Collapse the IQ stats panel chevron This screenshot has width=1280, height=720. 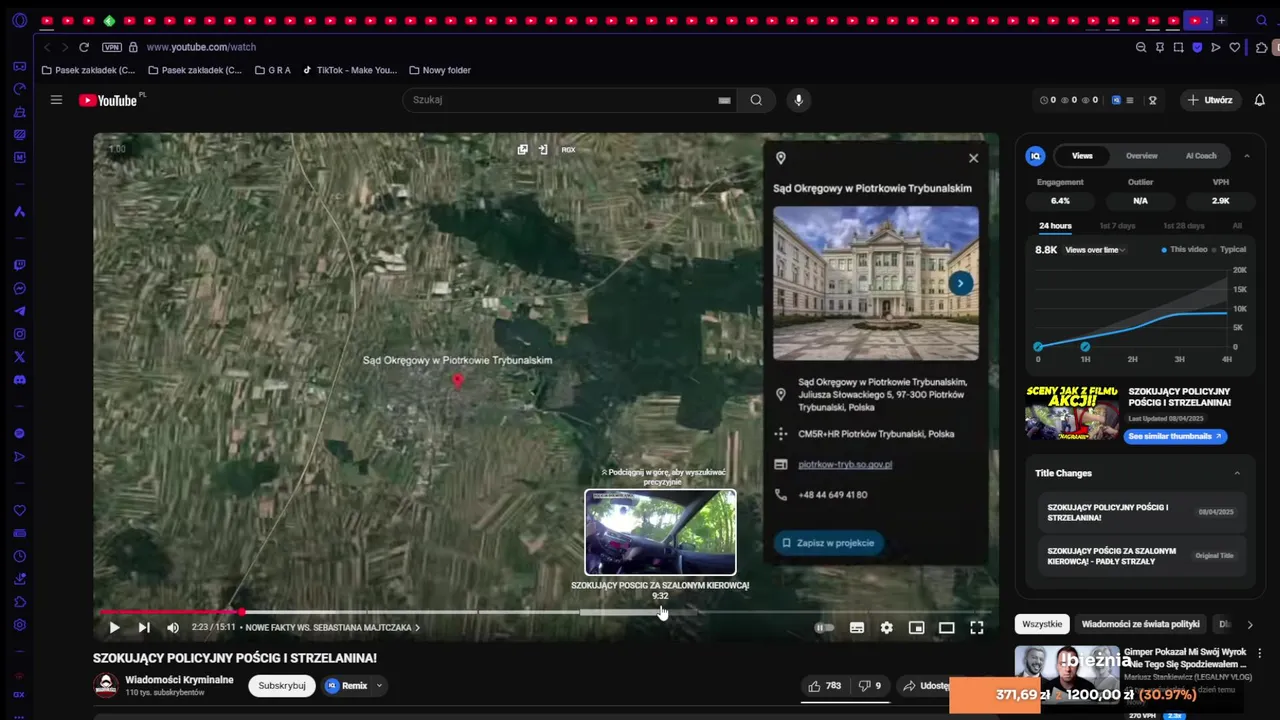coord(1247,156)
